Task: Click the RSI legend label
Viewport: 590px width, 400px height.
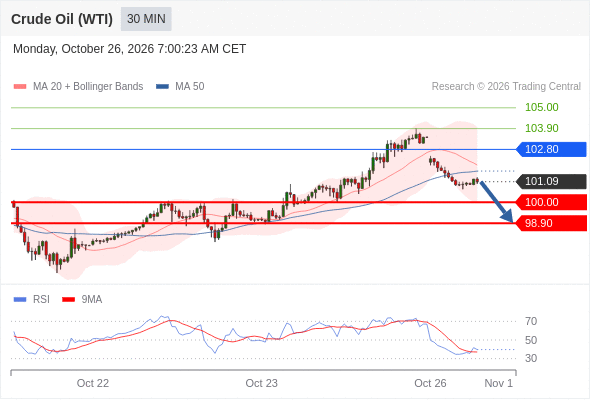Action: 41,300
